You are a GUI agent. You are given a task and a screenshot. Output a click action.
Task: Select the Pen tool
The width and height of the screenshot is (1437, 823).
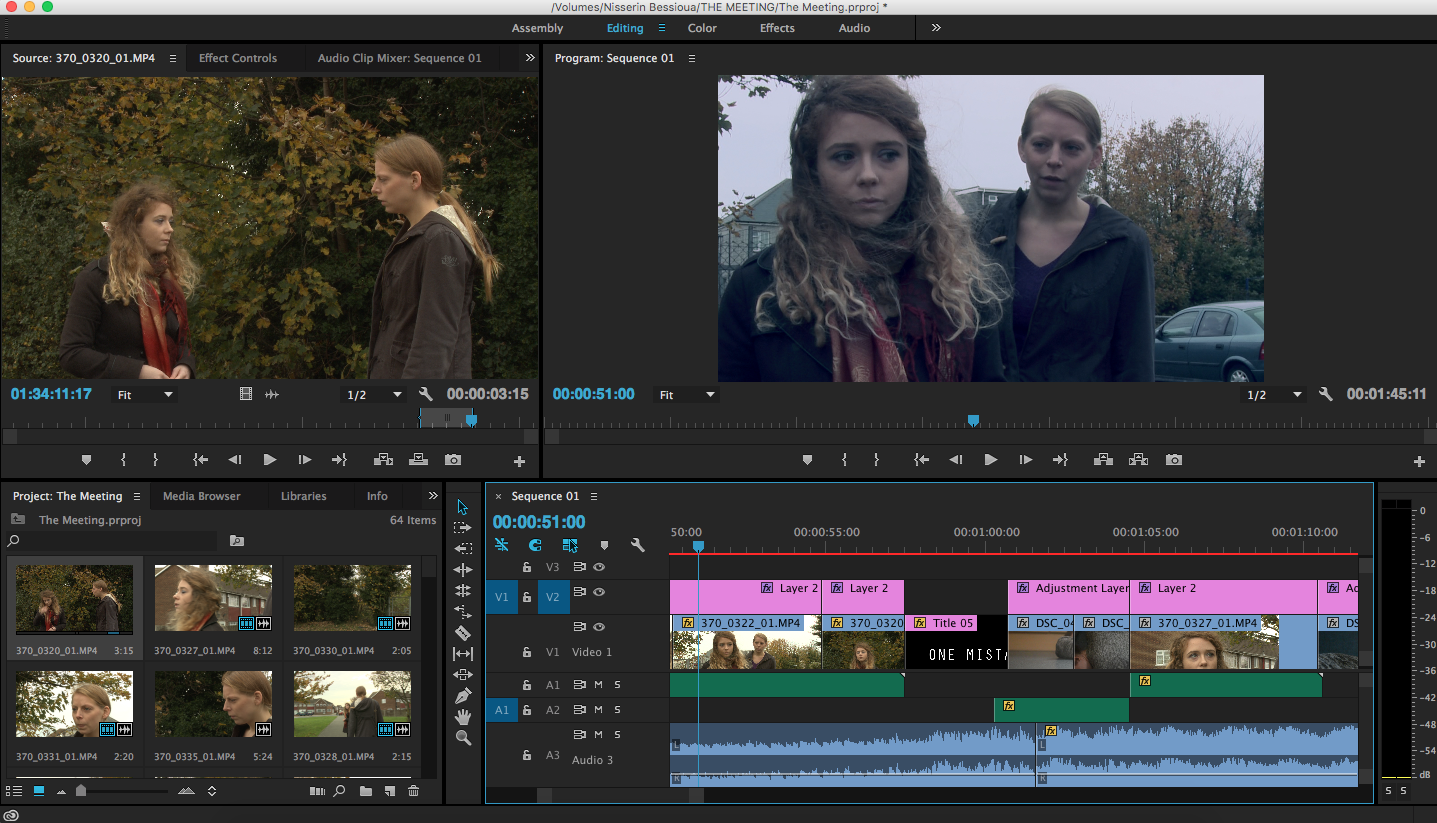[462, 696]
